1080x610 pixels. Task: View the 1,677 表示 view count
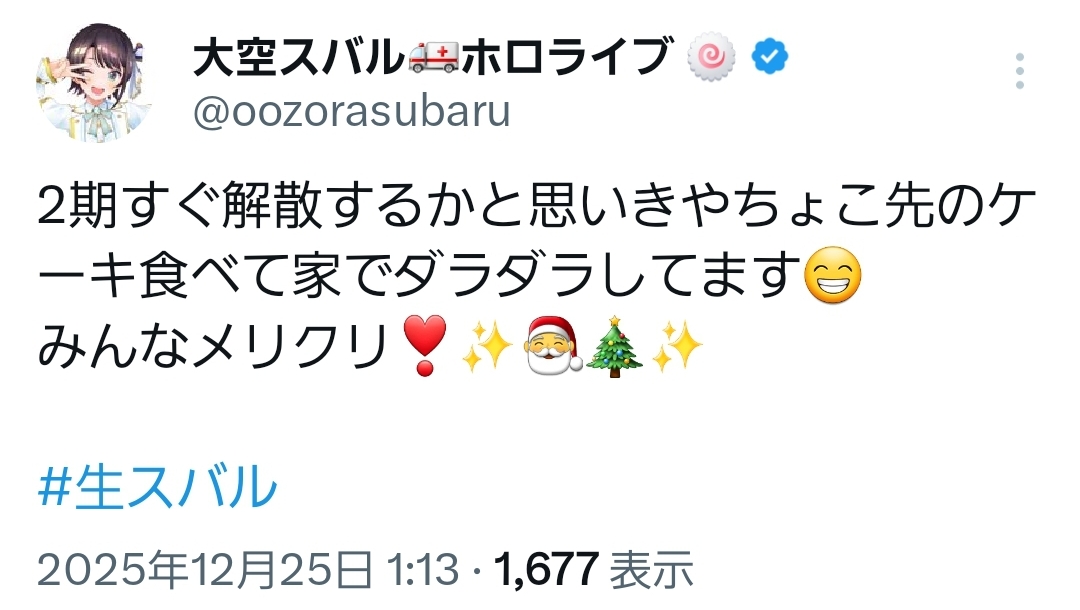593,570
